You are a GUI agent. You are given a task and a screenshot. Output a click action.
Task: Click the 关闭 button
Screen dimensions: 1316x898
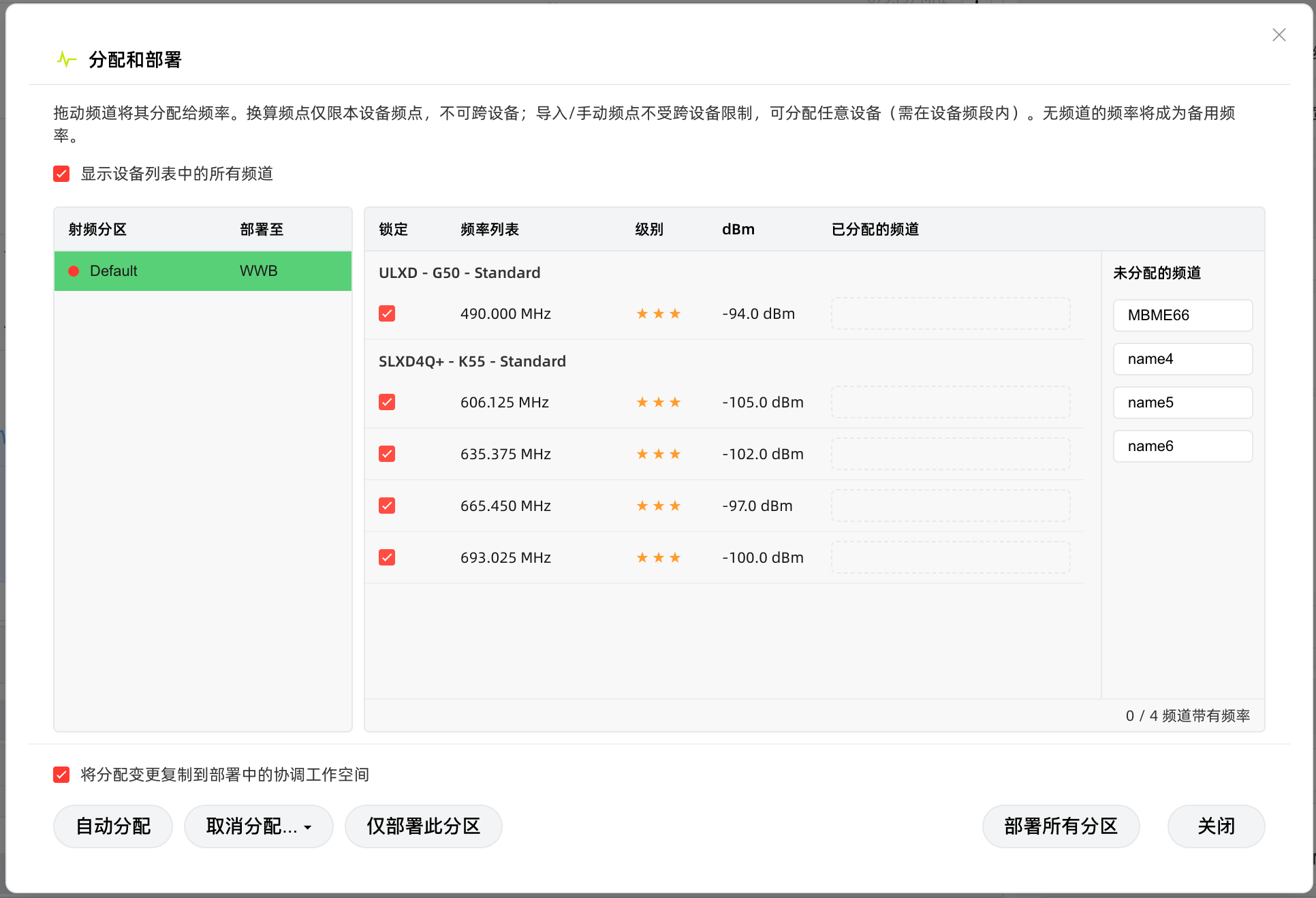click(1217, 826)
